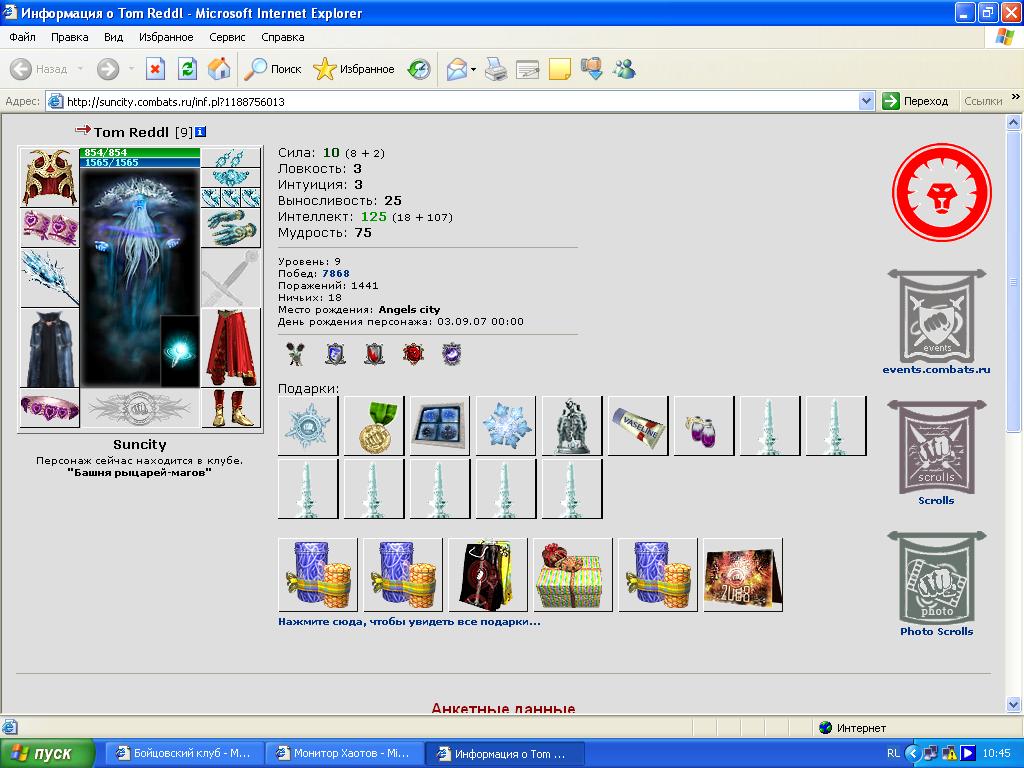Click the red helmet equipment slot
Viewport: 1024px width, 768px height.
tap(49, 178)
